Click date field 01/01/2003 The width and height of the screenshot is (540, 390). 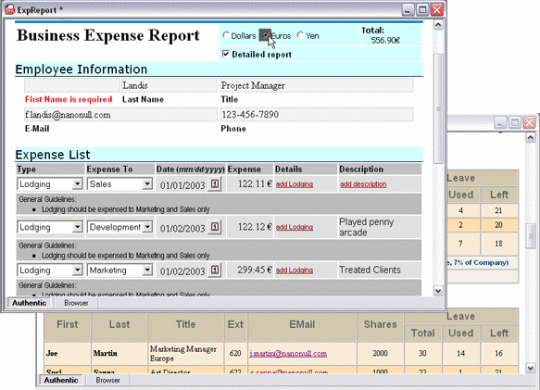(x=183, y=185)
